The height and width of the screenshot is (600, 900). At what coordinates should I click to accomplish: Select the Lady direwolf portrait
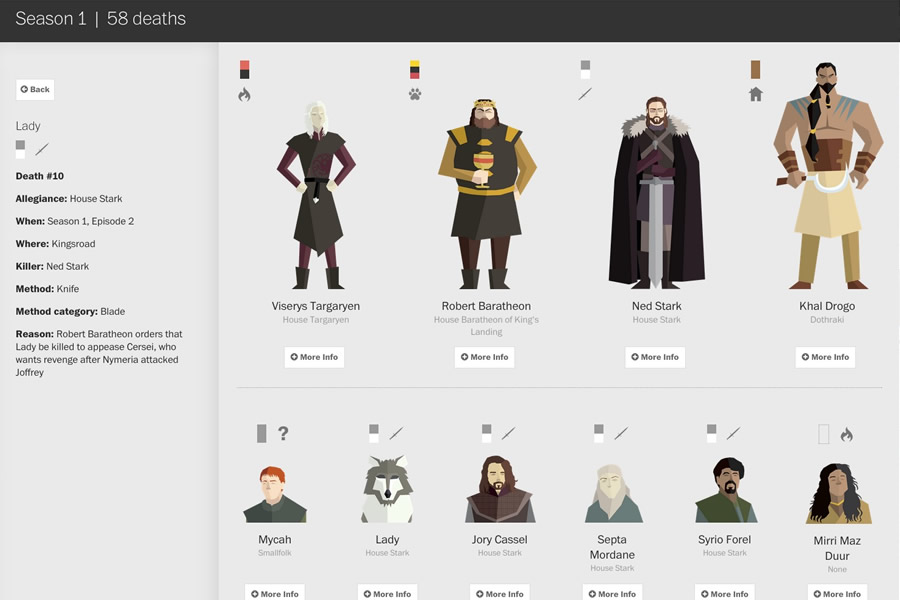(x=387, y=489)
